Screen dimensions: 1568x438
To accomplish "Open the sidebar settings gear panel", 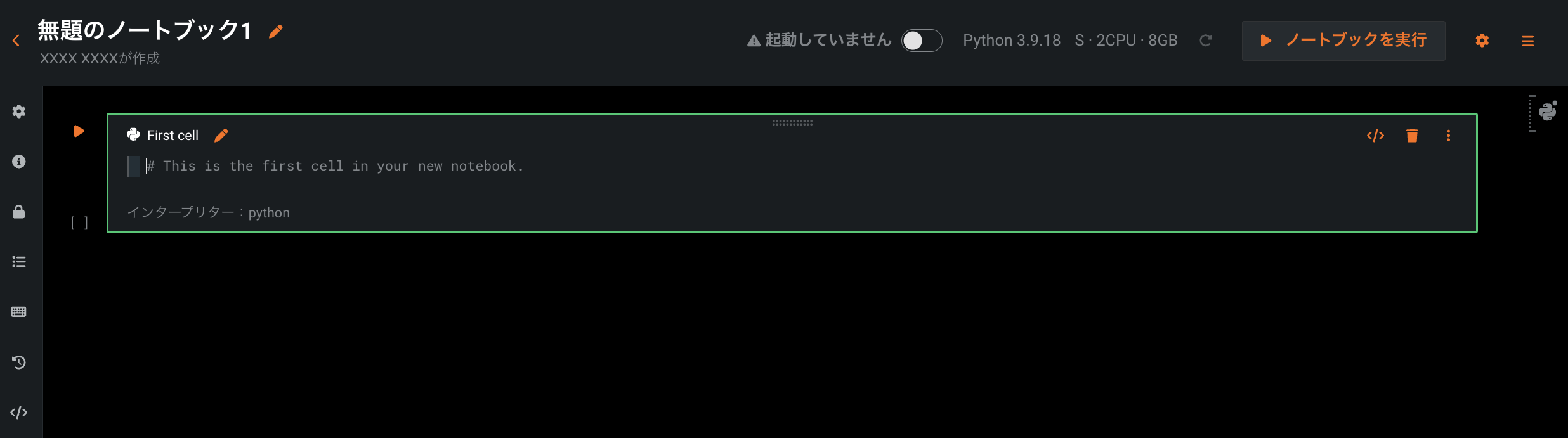I will tap(19, 112).
